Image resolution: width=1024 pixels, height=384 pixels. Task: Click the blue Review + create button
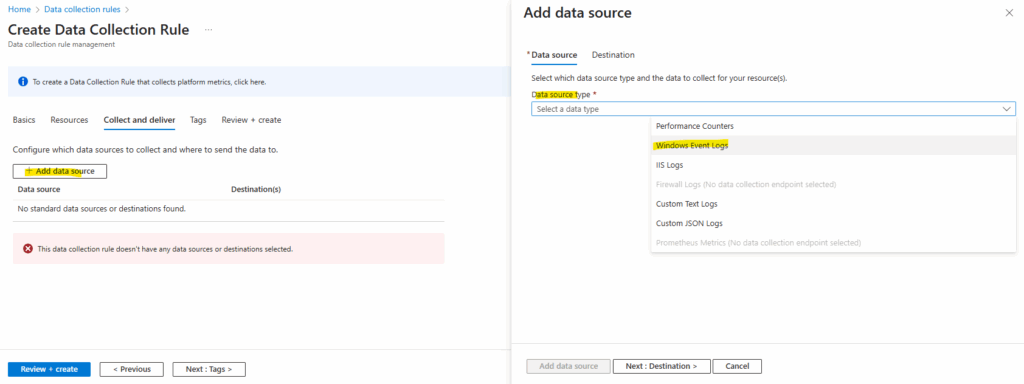click(x=49, y=369)
